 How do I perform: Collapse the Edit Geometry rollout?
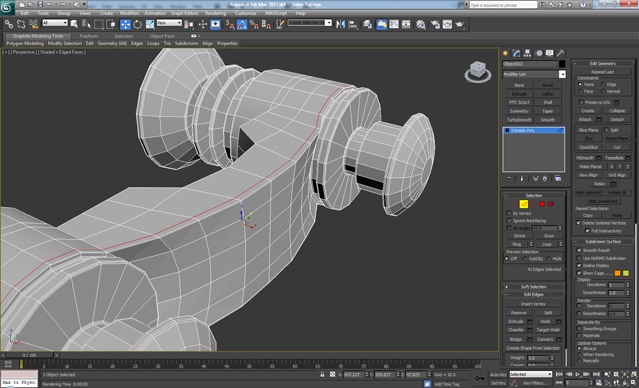point(603,64)
